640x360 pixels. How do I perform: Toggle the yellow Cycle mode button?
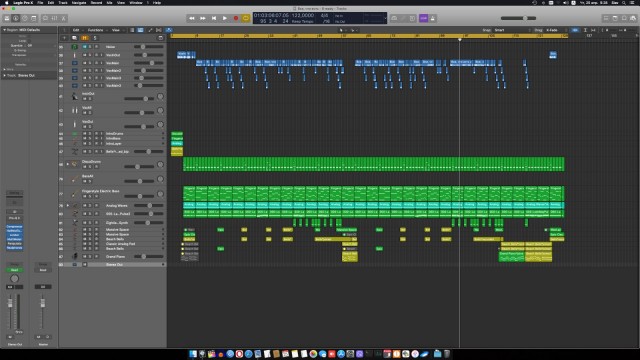[246, 18]
